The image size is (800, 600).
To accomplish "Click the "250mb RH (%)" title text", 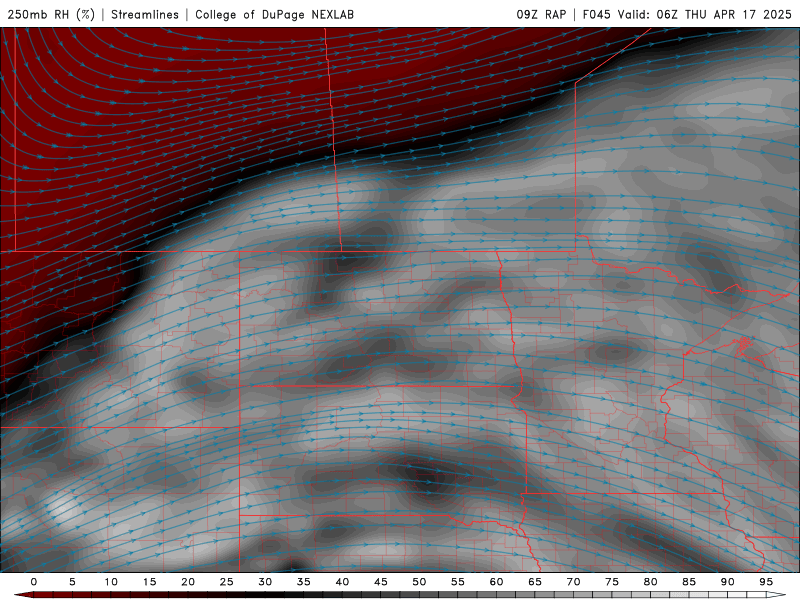I will coord(51,14).
